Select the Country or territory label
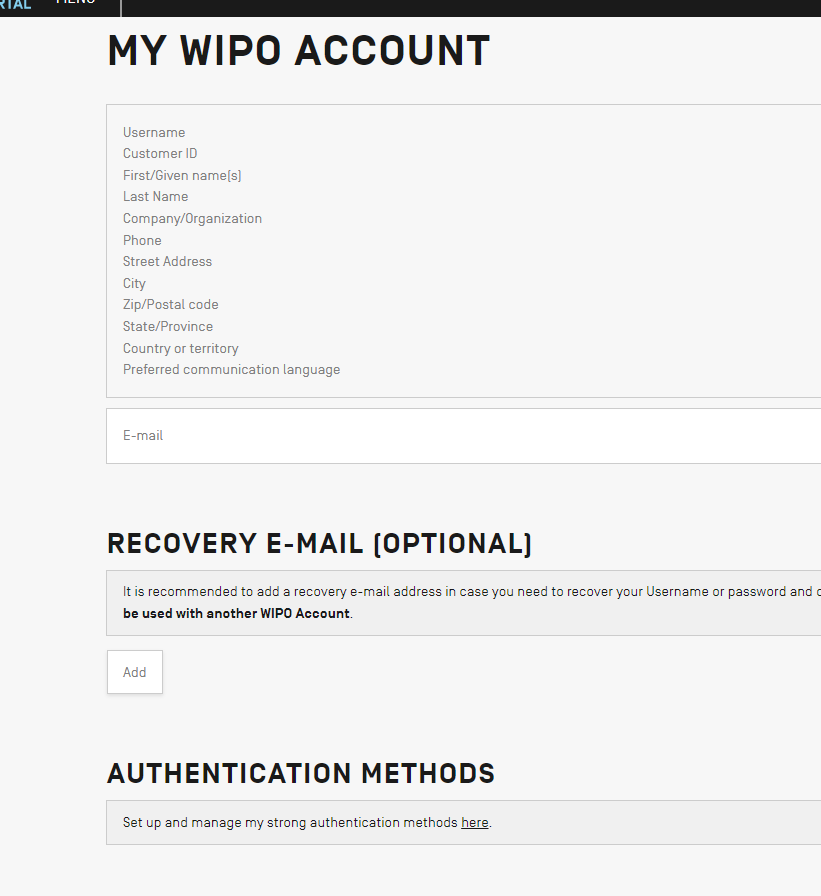This screenshot has width=821, height=896. point(180,349)
